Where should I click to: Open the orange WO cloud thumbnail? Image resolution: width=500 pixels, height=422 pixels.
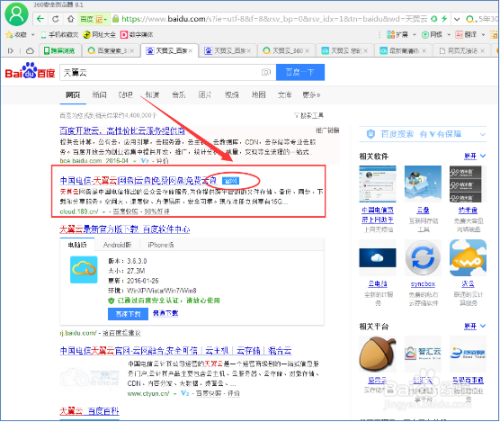(468, 257)
